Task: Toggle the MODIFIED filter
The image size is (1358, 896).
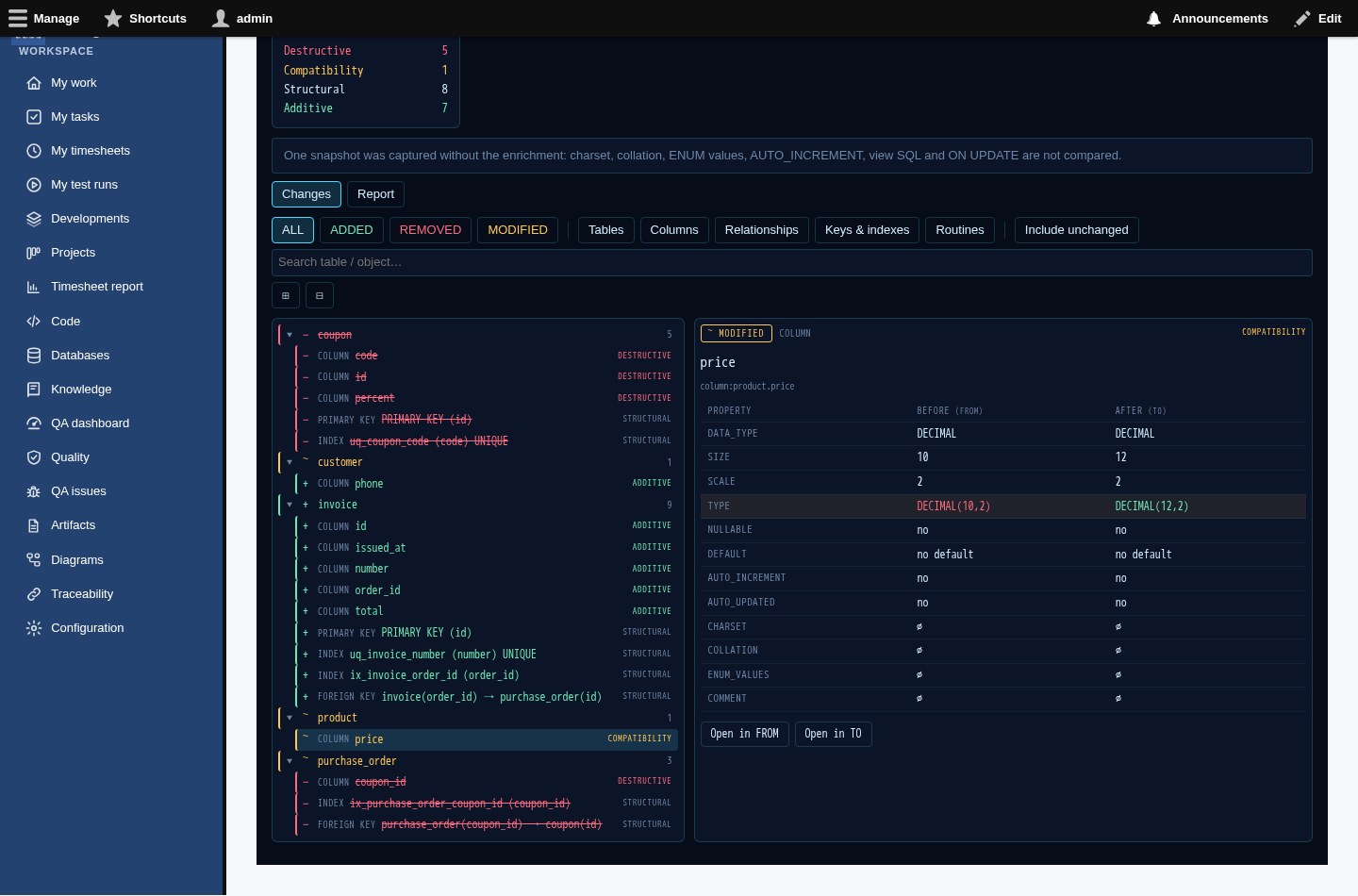Action: 518,230
